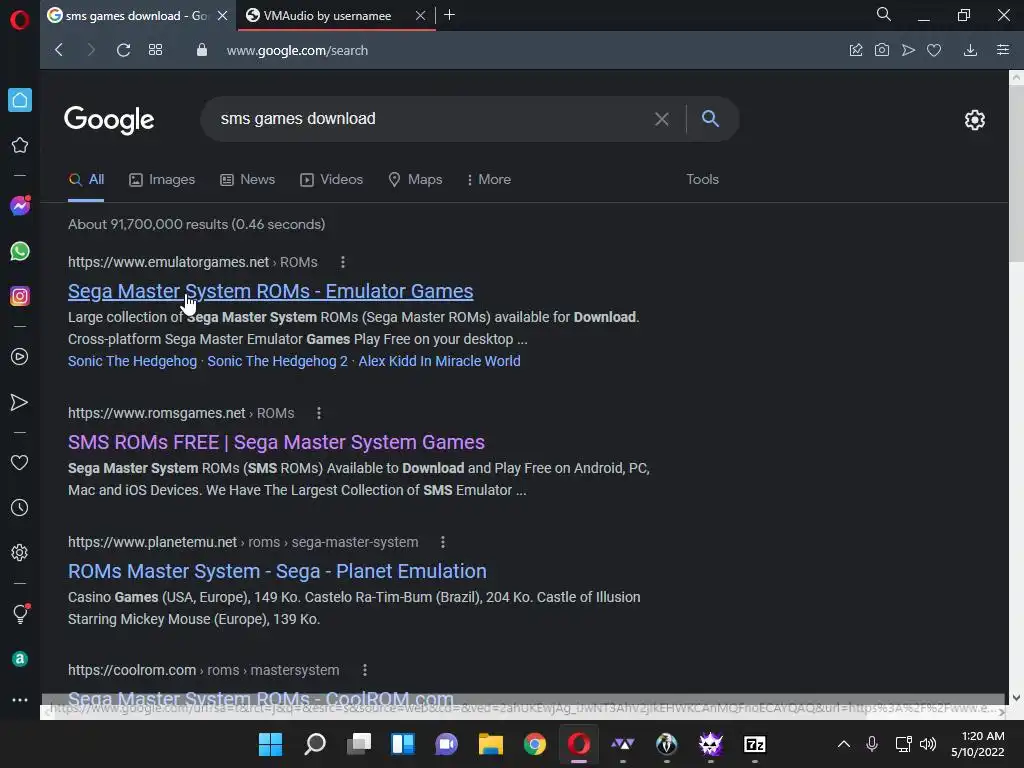Screen dimensions: 1024x768
Task: Switch to VMAudio by usernamee tab
Action: [x=327, y=16]
